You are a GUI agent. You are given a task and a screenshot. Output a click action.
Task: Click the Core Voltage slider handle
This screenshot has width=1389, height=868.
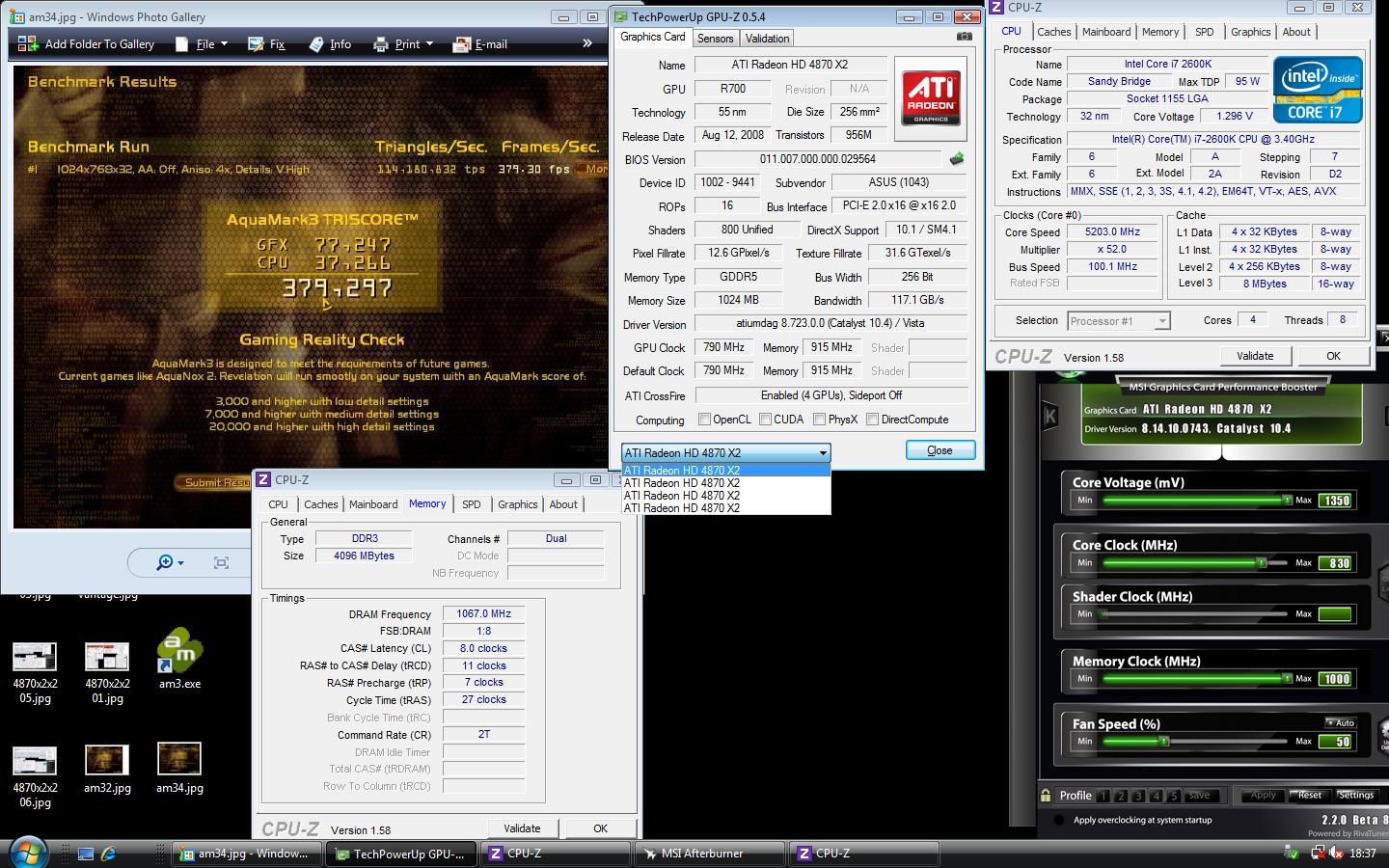(x=1287, y=500)
